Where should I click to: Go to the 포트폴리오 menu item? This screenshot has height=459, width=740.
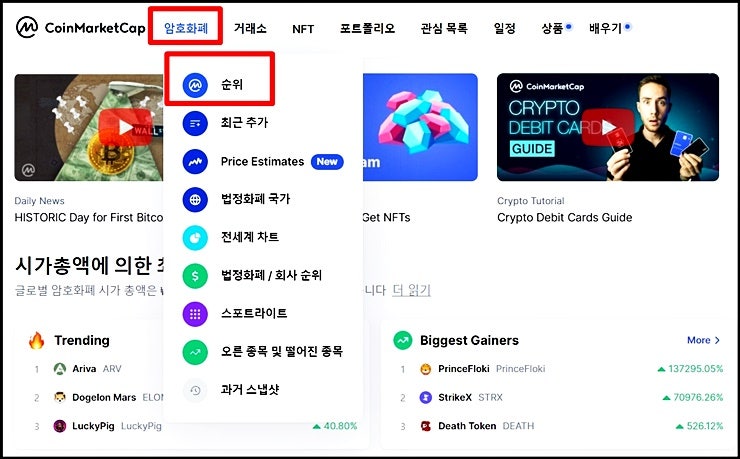point(367,28)
